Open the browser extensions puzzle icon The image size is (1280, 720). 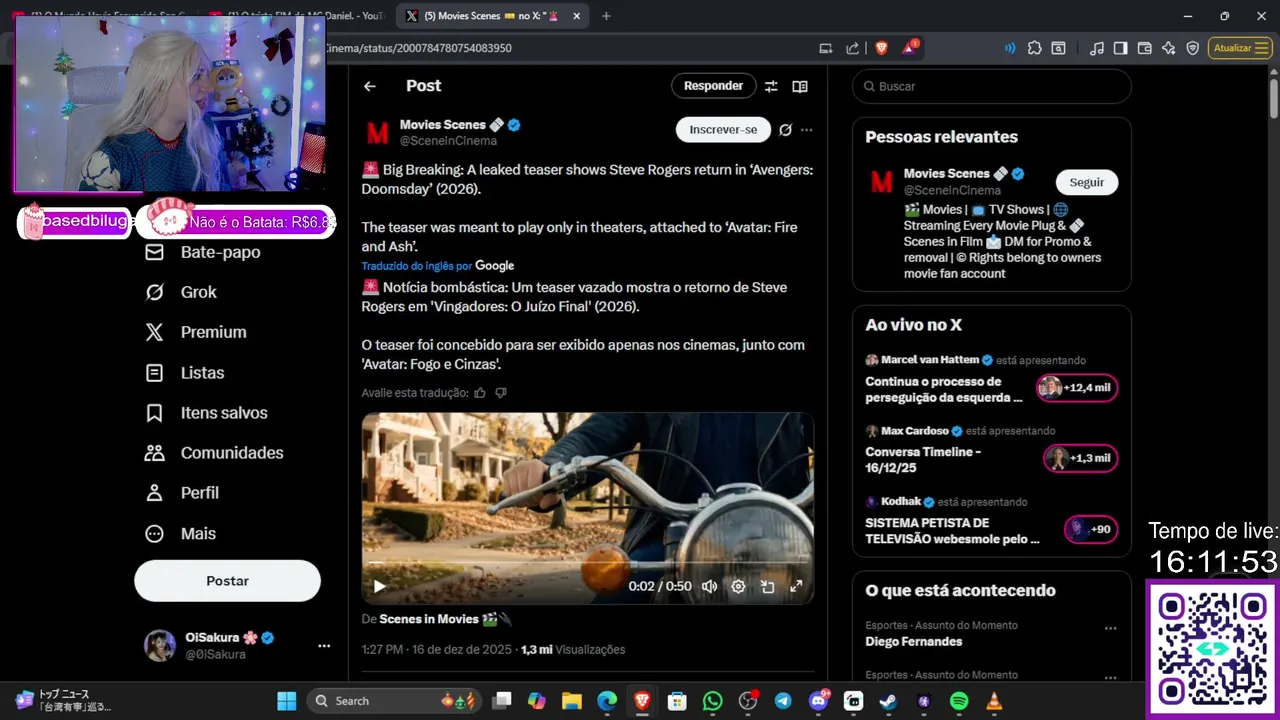tap(1034, 48)
